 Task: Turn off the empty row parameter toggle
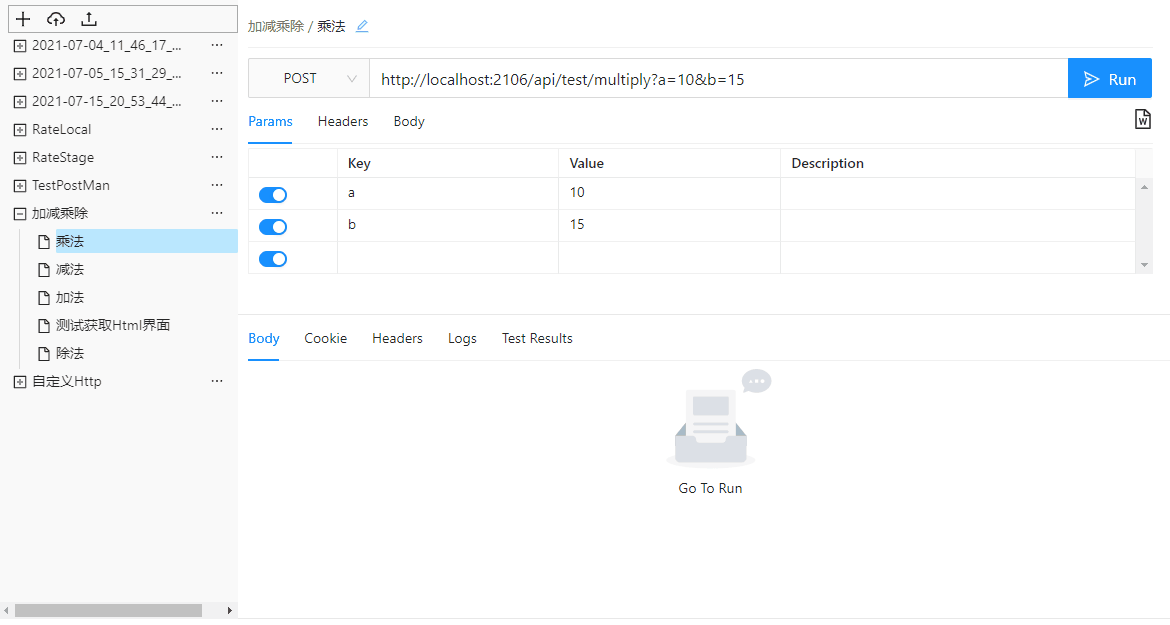pos(272,258)
